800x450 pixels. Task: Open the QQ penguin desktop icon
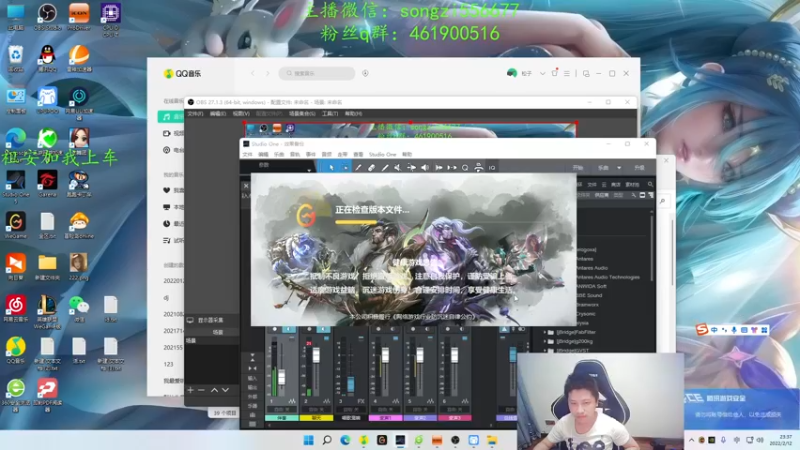(47, 57)
